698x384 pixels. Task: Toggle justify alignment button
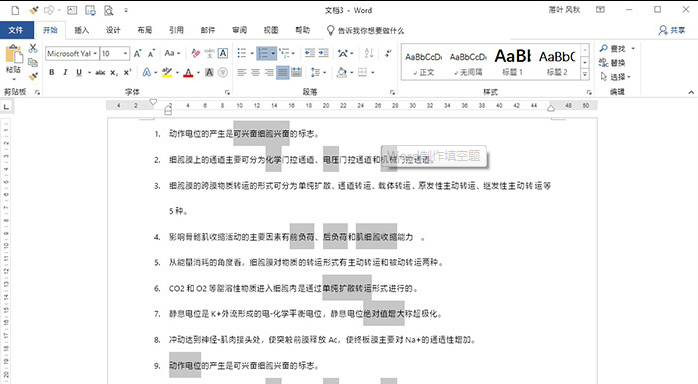283,73
